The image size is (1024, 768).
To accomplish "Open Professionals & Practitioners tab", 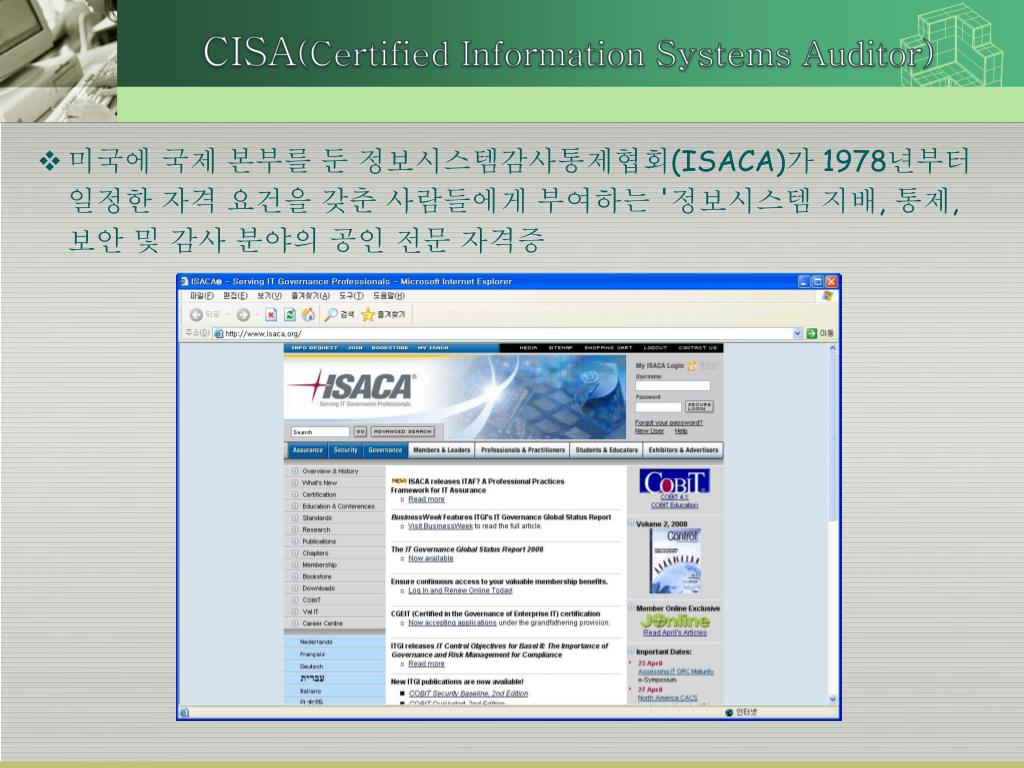I will [x=522, y=450].
